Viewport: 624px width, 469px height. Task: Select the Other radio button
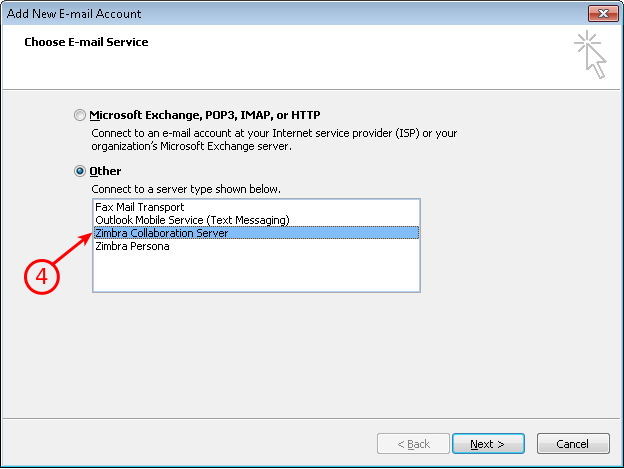[x=80, y=171]
